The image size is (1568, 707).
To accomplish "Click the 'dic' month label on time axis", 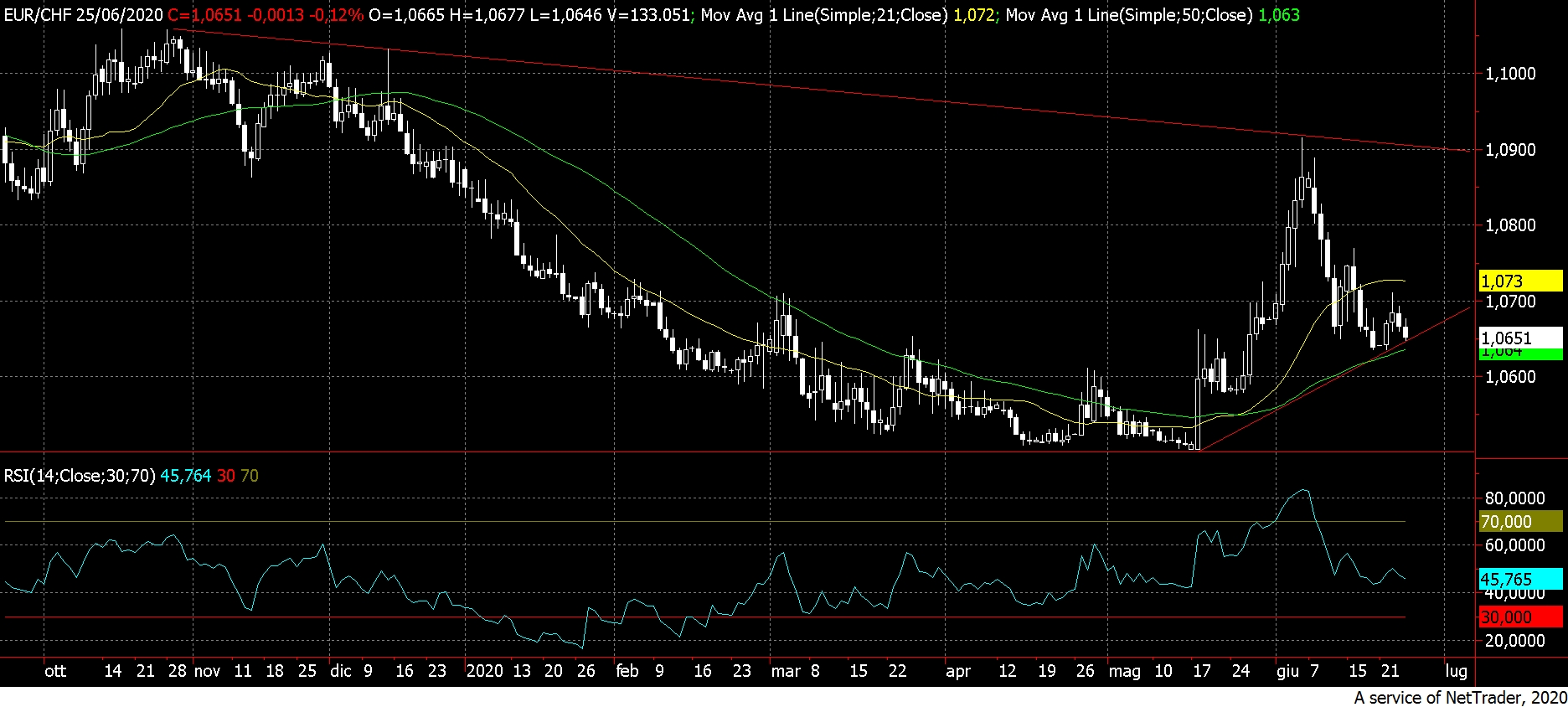I will click(341, 671).
